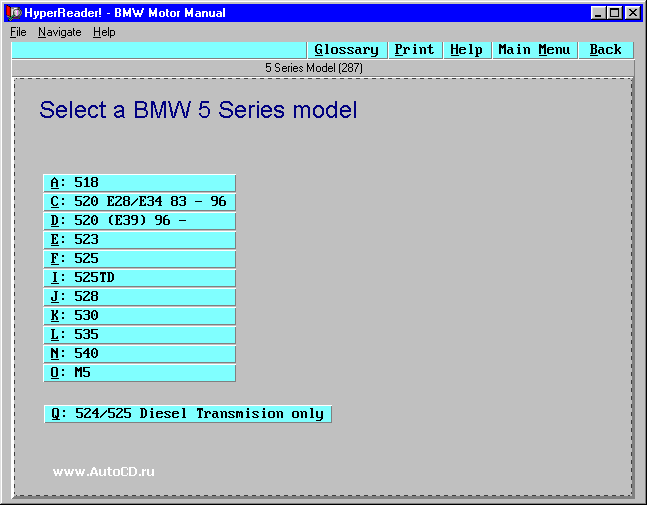
Task: Select C: 520 E28/E34 83 - 96
Action: [x=139, y=202]
